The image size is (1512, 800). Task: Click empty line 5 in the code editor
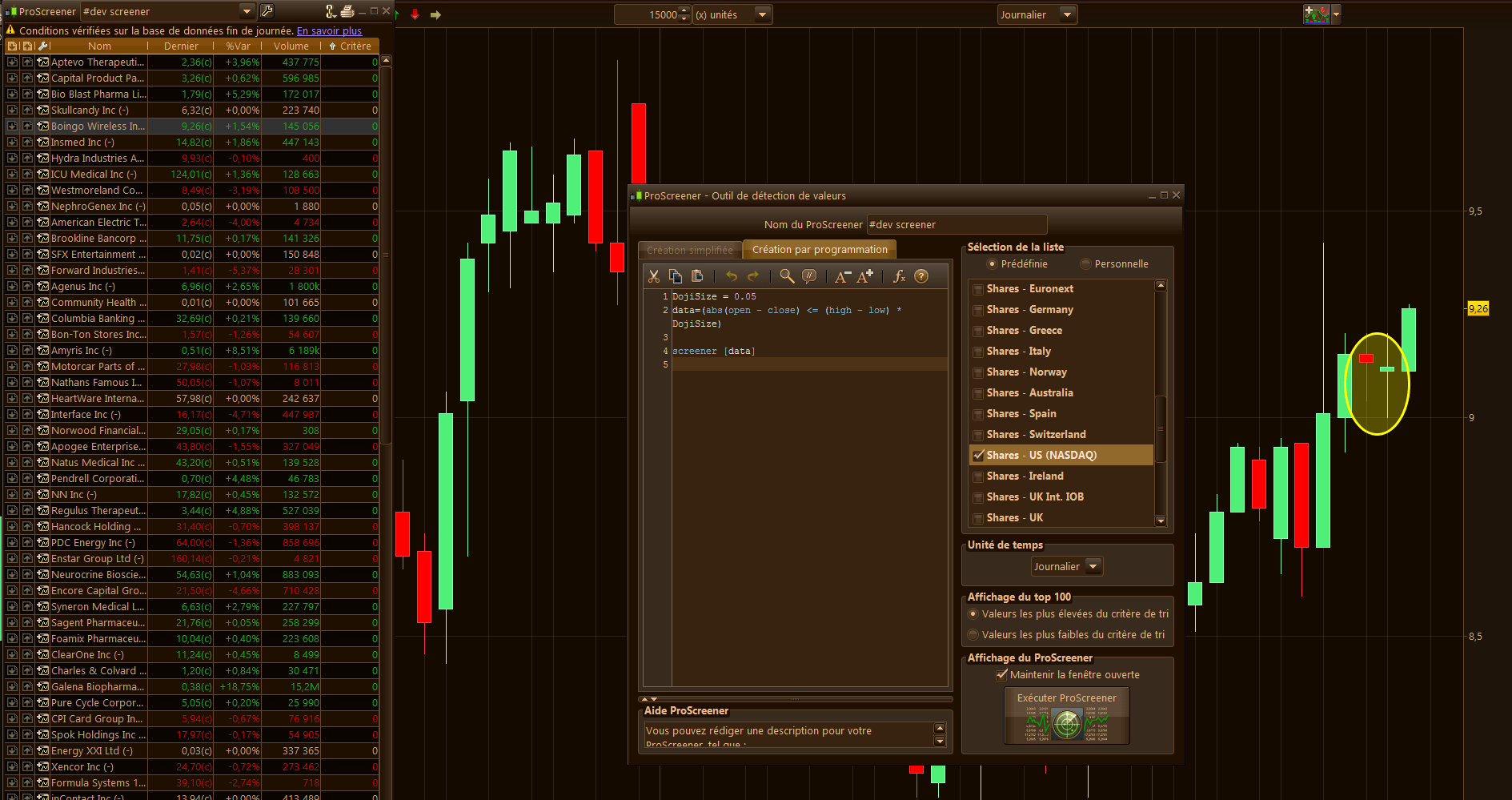point(809,364)
